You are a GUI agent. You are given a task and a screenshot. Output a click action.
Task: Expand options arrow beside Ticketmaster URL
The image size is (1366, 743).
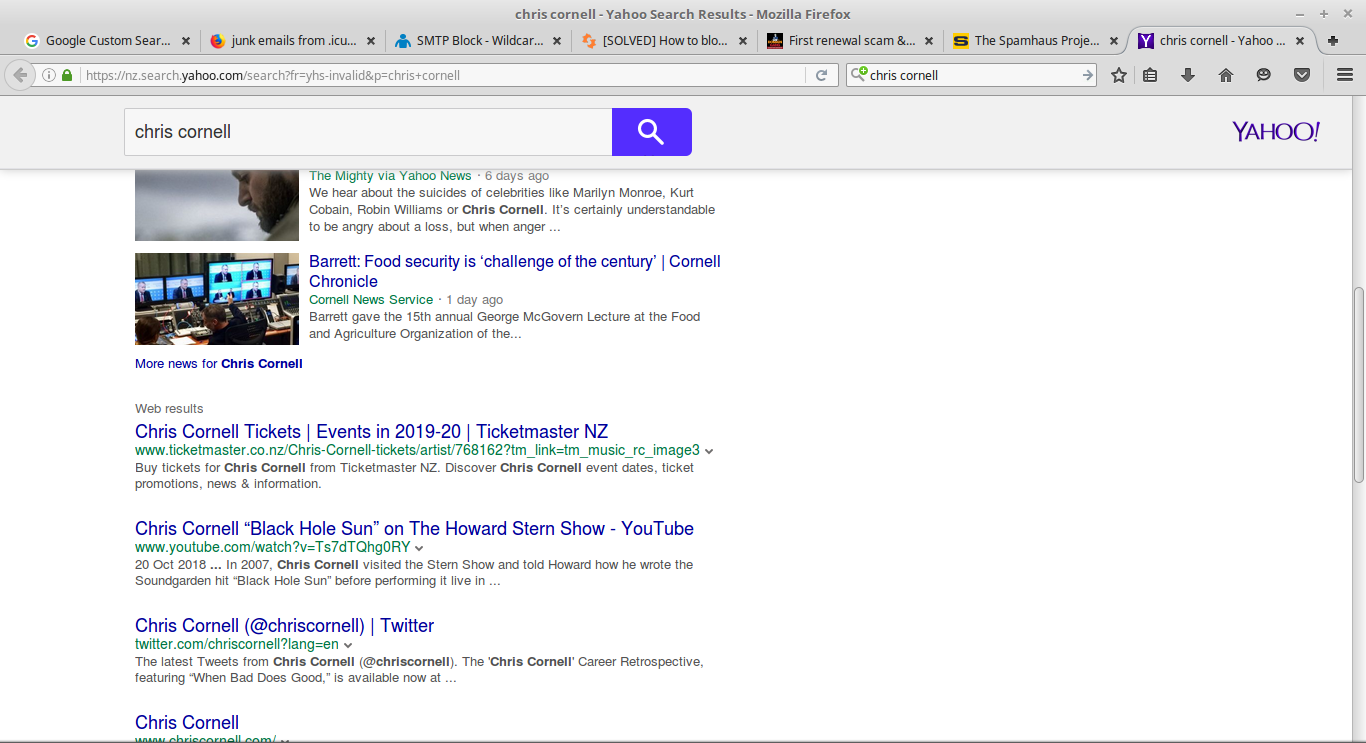pyautogui.click(x=709, y=451)
